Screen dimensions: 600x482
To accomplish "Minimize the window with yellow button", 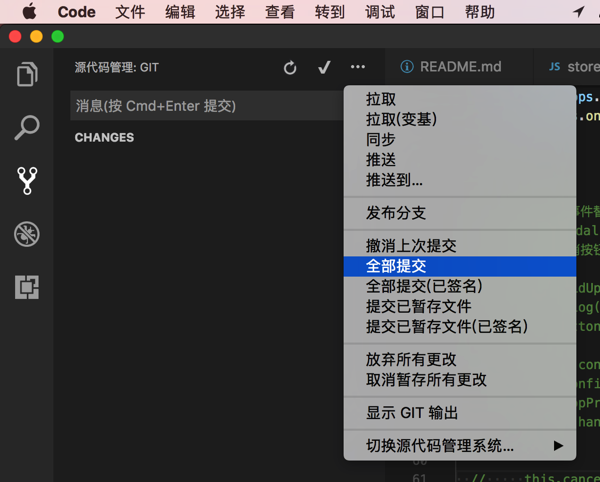I will tap(36, 37).
